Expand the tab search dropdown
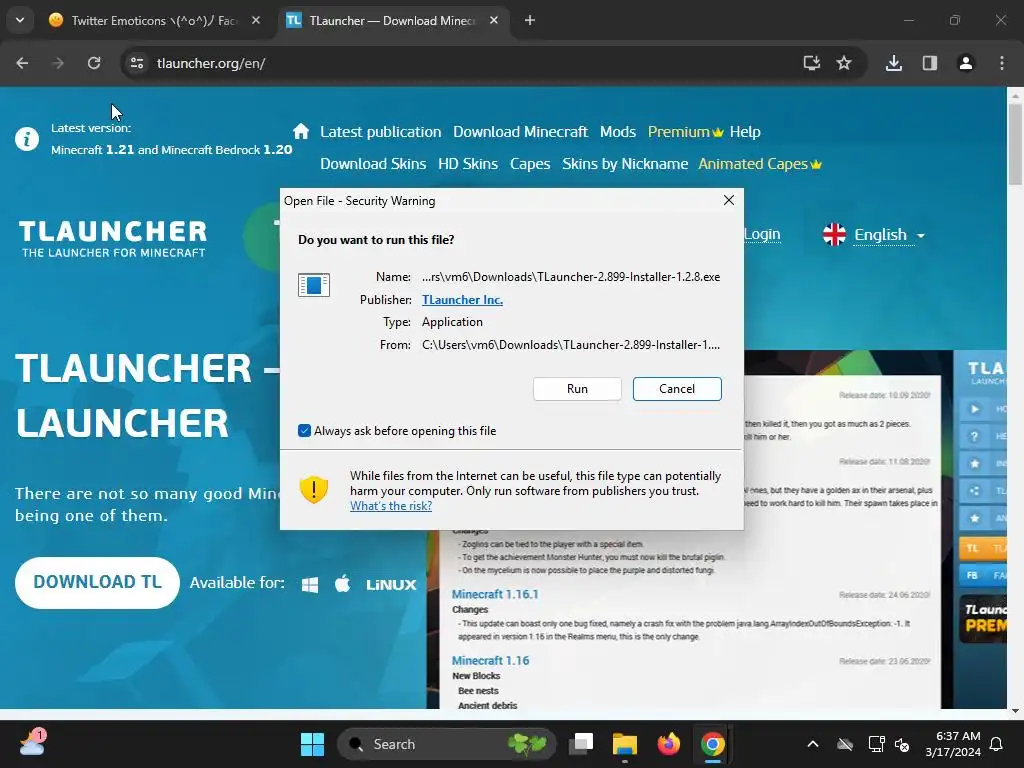 pos(20,20)
